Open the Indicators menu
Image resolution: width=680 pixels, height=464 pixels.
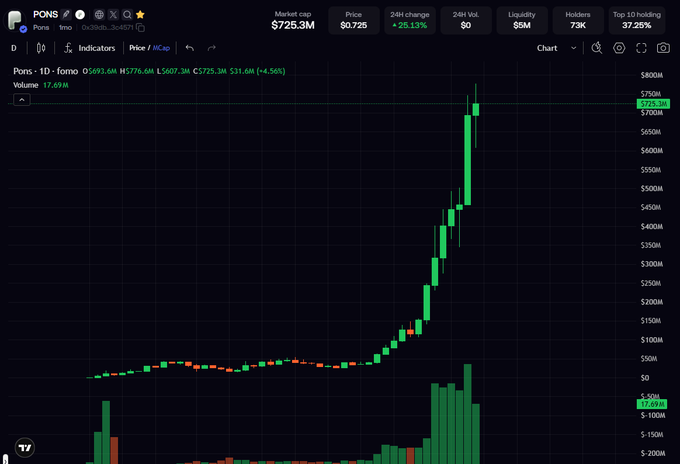click(x=90, y=48)
